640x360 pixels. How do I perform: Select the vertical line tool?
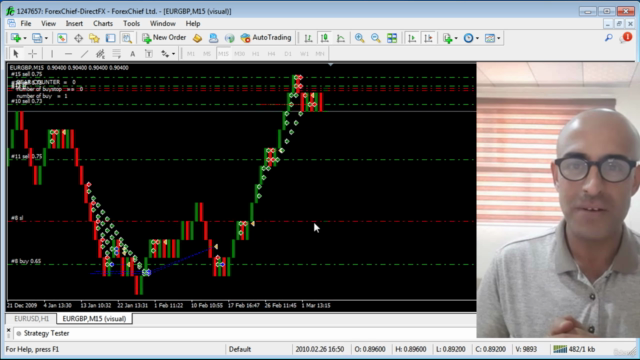(52, 53)
